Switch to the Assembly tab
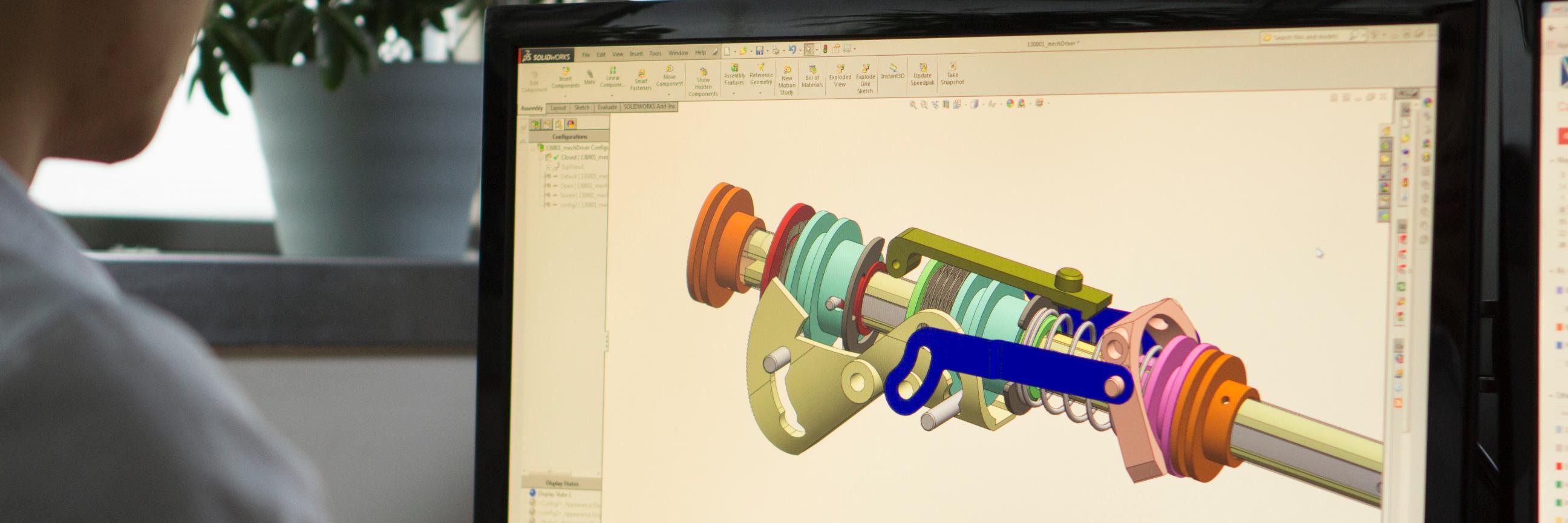Image resolution: width=1568 pixels, height=523 pixels. tap(531, 108)
